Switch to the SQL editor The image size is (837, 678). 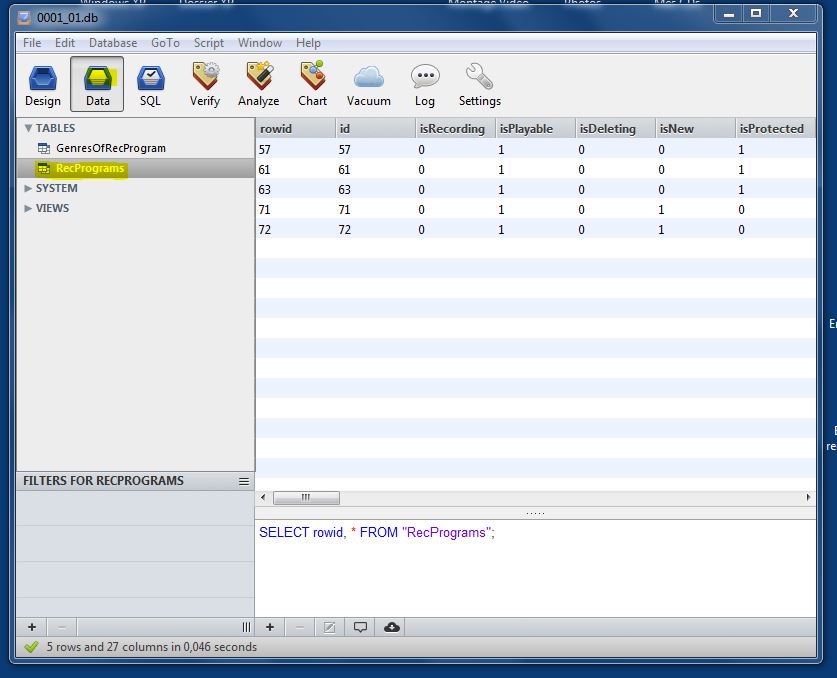(x=150, y=84)
